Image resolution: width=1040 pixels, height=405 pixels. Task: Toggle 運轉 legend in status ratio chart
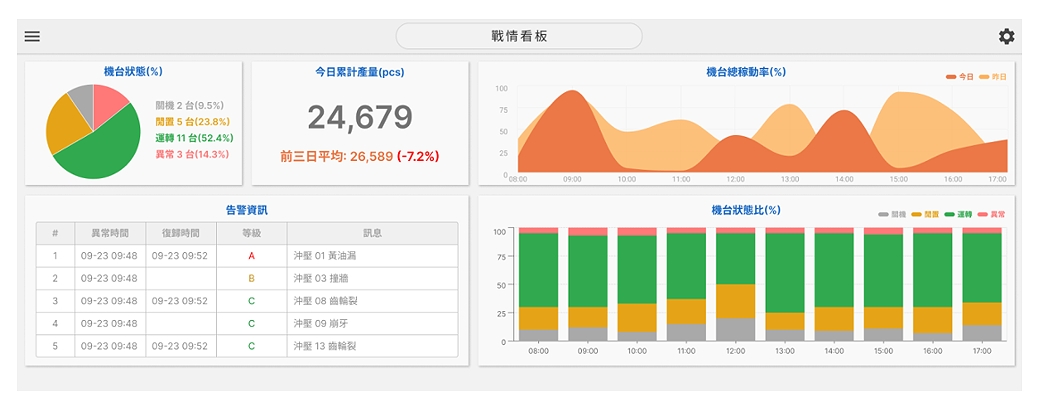point(958,214)
